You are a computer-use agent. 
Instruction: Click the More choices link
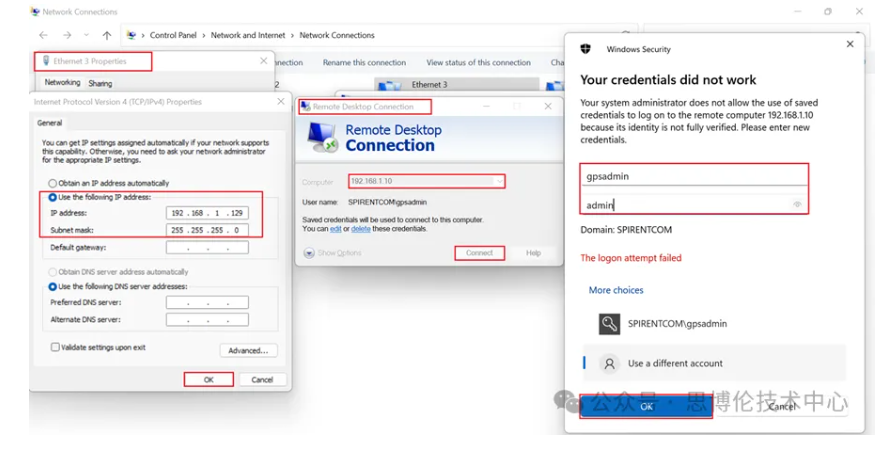[x=616, y=290]
